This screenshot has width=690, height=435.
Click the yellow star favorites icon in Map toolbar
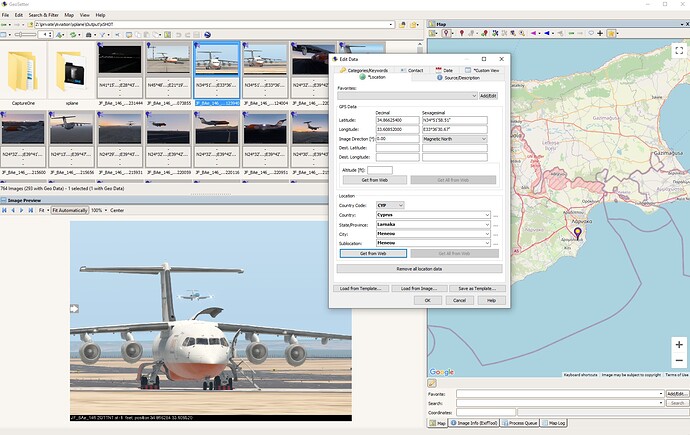[x=611, y=33]
